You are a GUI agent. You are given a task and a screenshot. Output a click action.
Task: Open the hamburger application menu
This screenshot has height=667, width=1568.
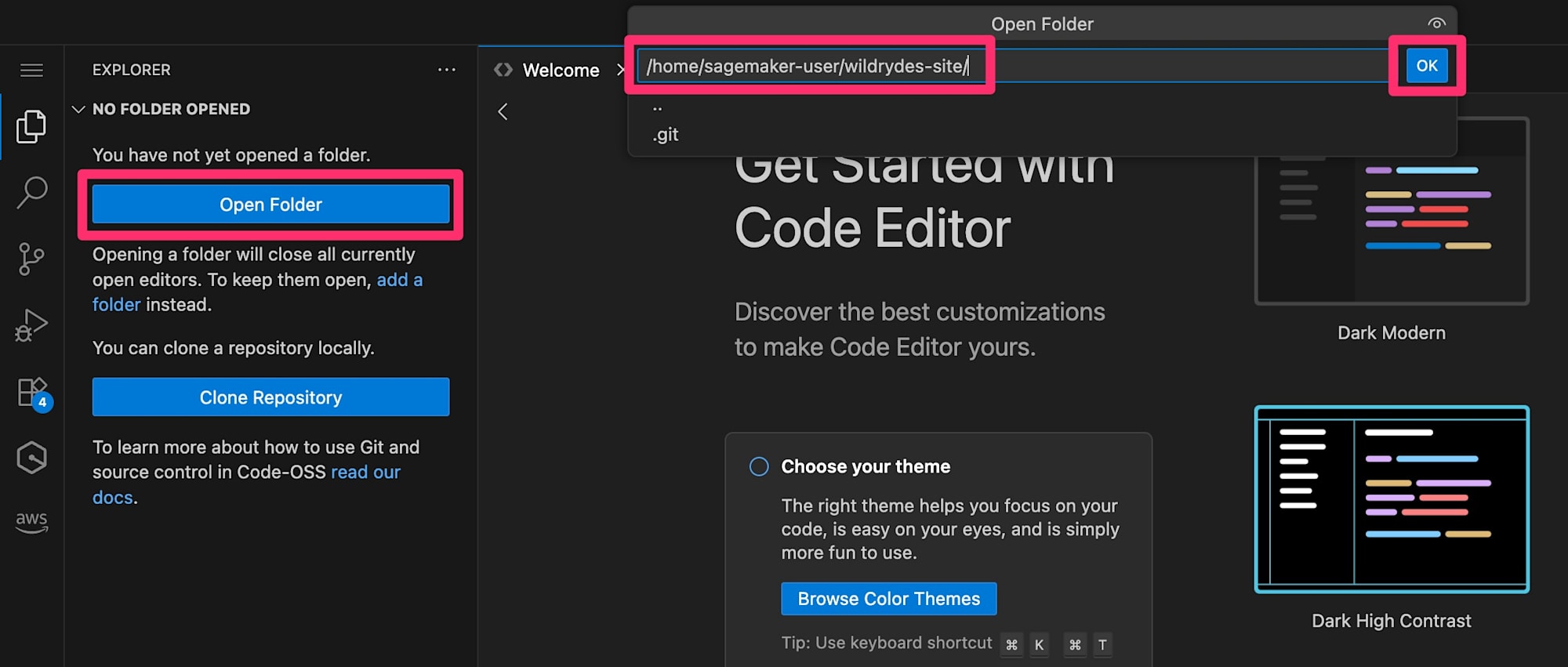tap(31, 71)
